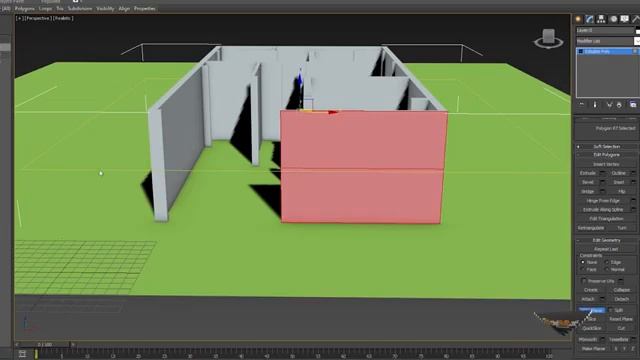Image resolution: width=640 pixels, height=360 pixels.
Task: Open settings box next to Attach
Action: [x=602, y=299]
